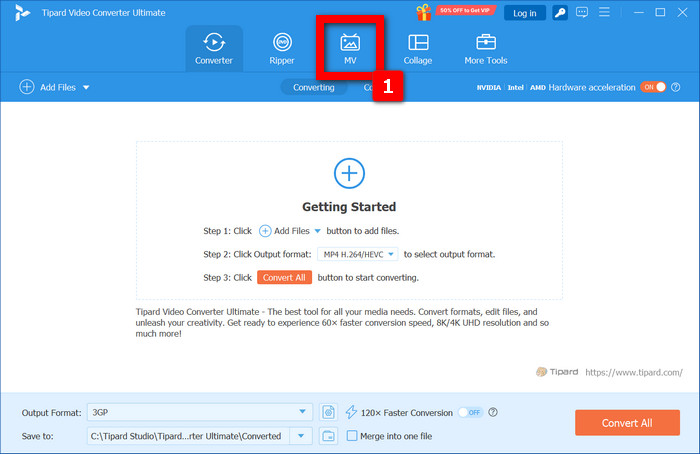Click the lightning bolt faster conversion icon
Screen dimensions: 700x454
click(351, 412)
